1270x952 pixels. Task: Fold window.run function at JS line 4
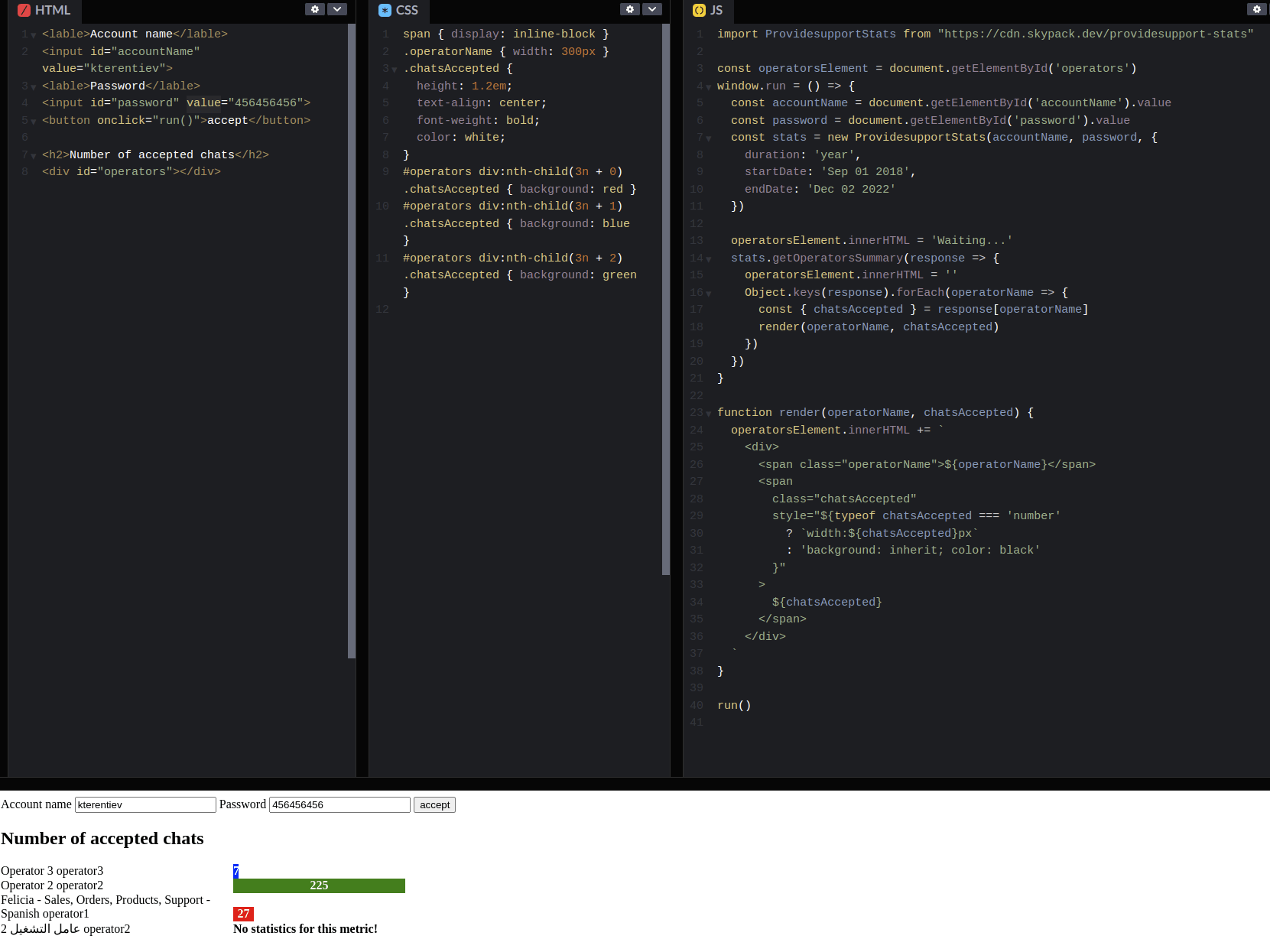[709, 87]
